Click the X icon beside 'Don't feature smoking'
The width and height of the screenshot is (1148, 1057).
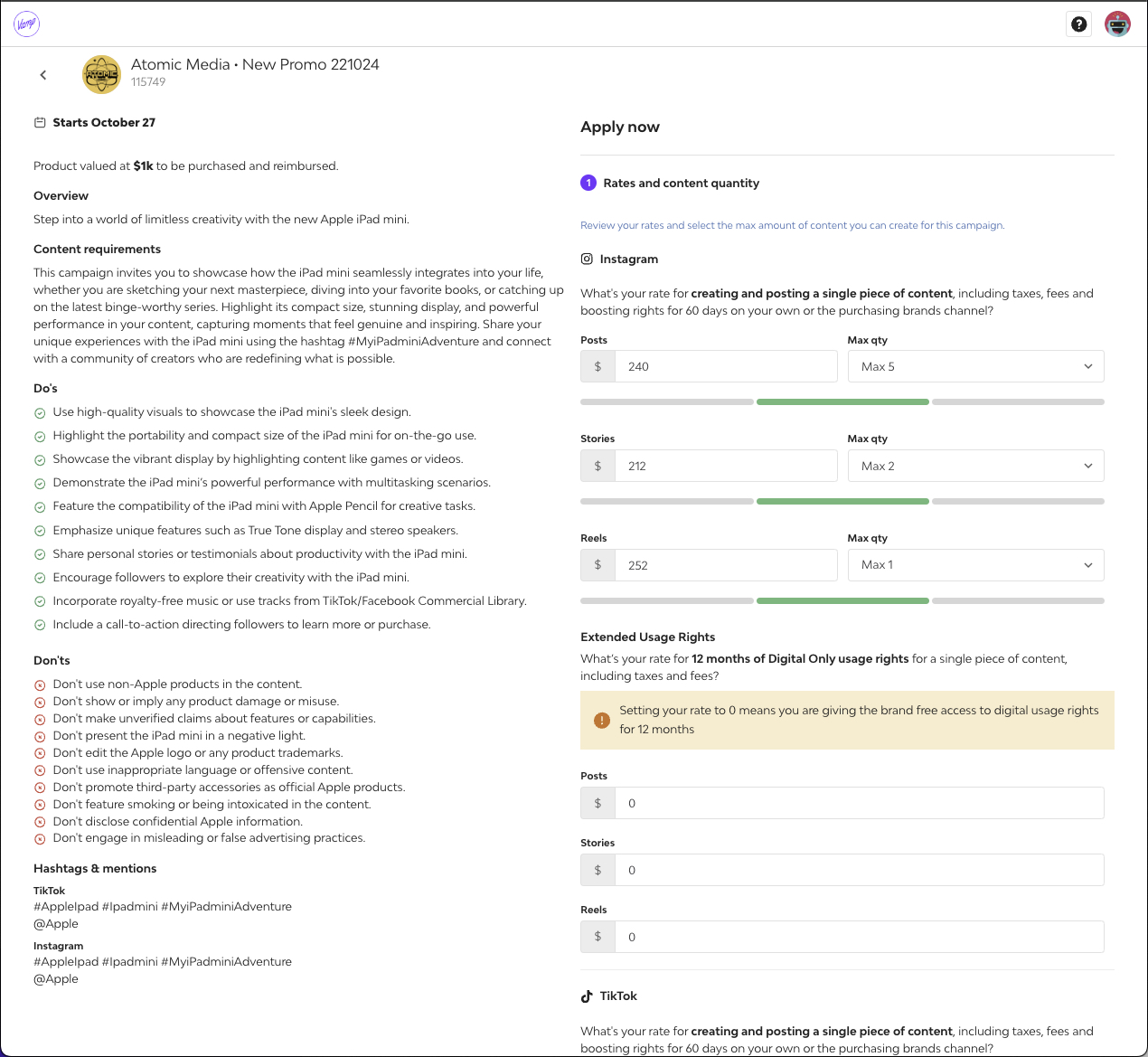40,806
